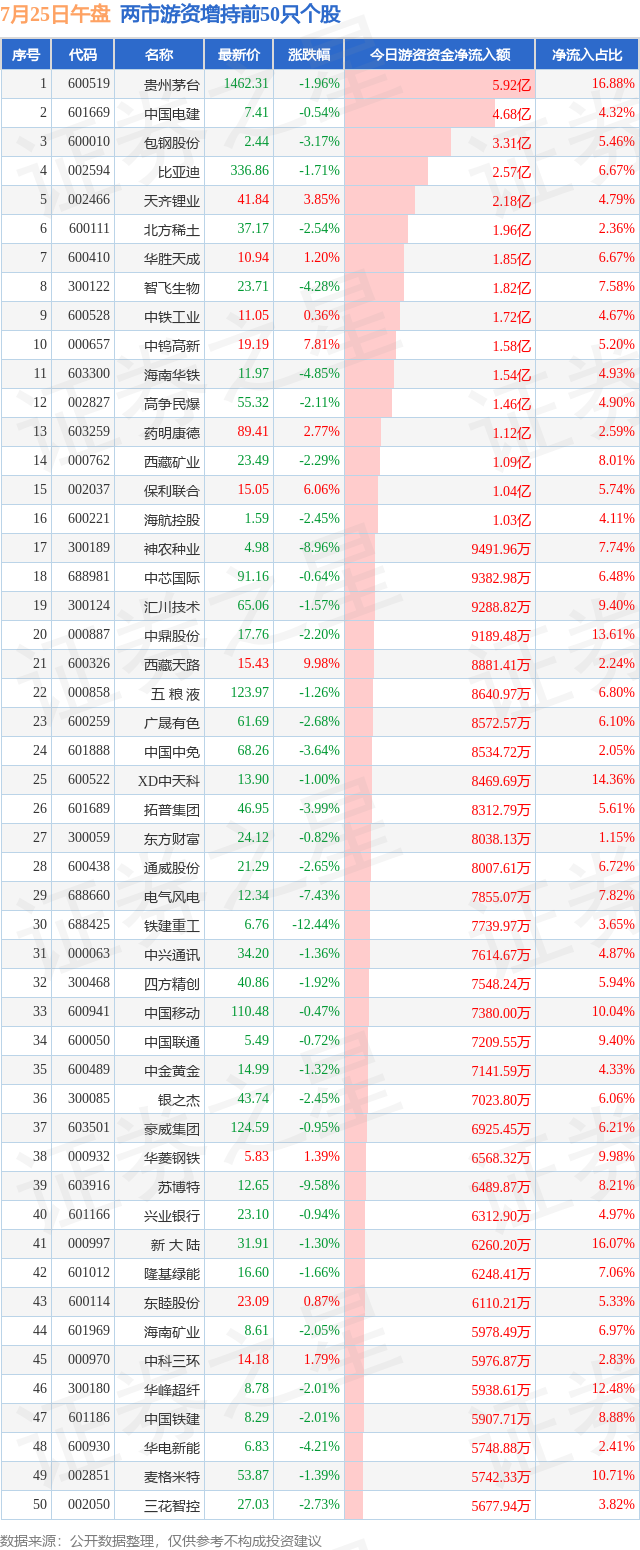Select stock code 601689
Viewport: 640px width, 1550px height.
point(89,809)
